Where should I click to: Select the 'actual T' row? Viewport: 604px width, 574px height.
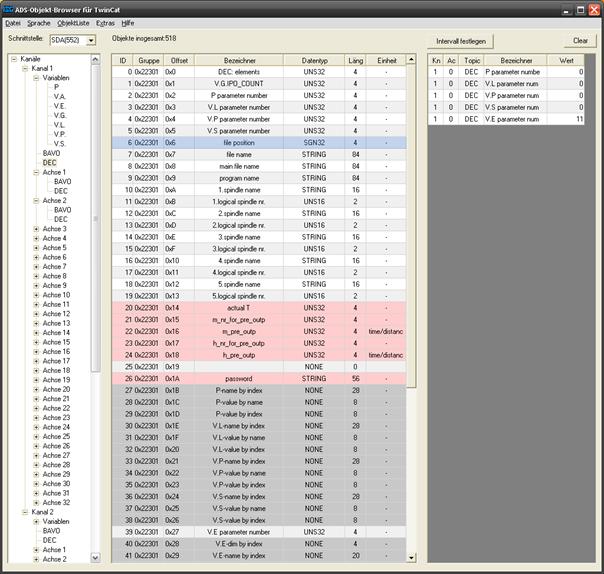259,308
